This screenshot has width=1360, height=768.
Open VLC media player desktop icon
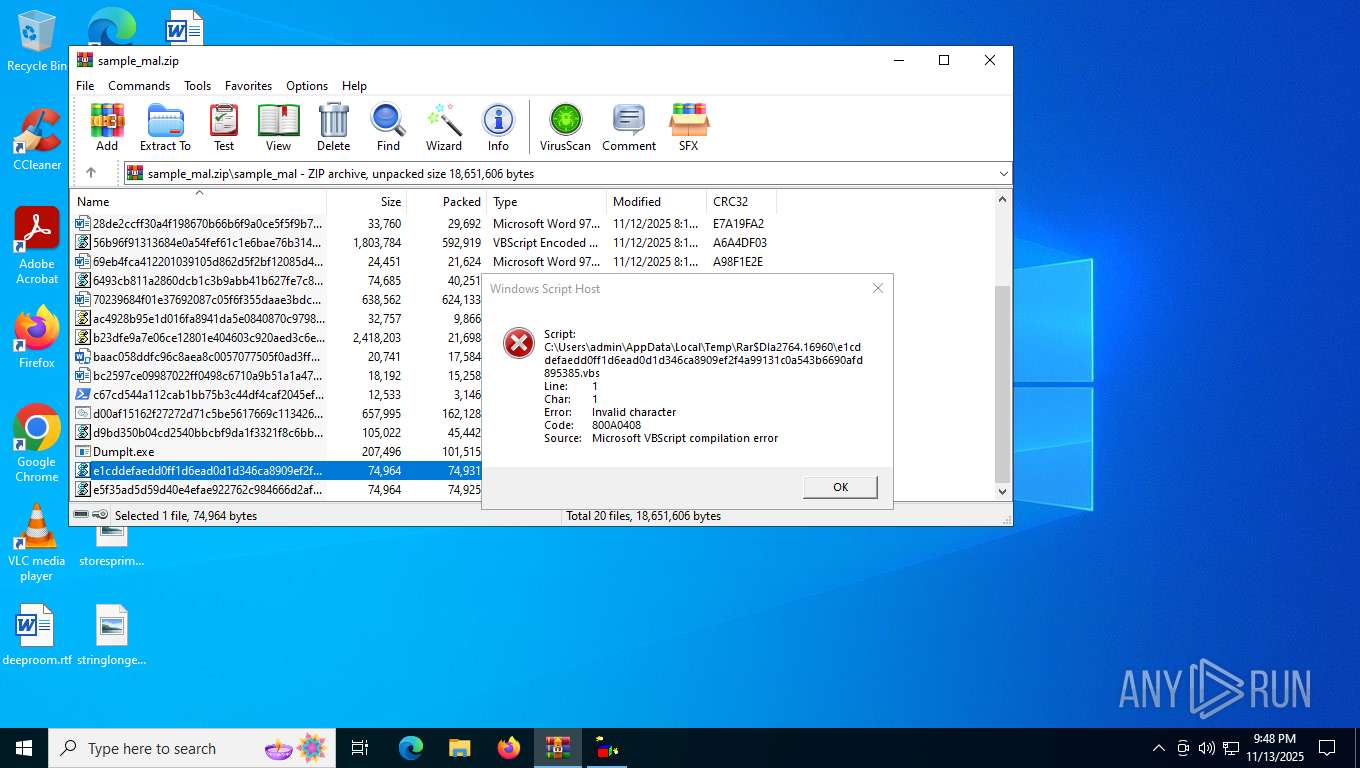coord(37,543)
